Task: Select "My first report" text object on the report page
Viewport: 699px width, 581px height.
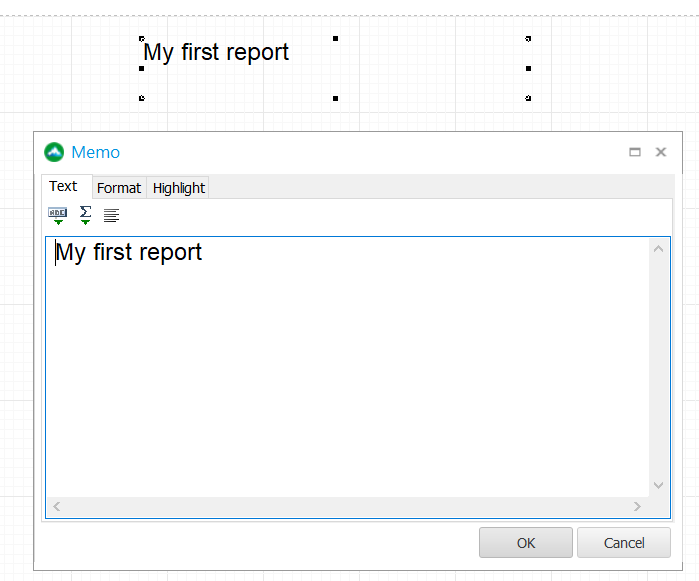Action: pyautogui.click(x=216, y=52)
